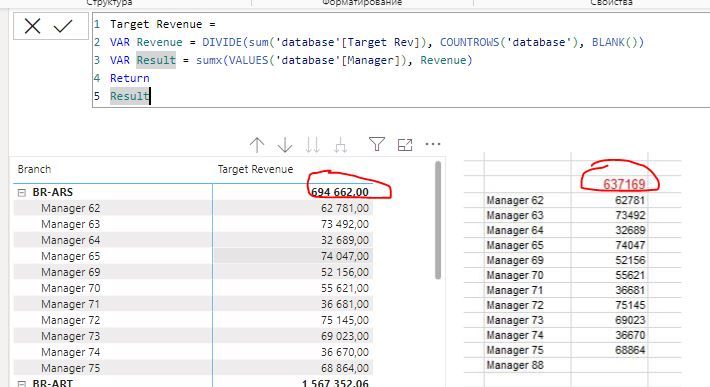Click the drill up arrow icon
The height and width of the screenshot is (387, 710).
pos(257,145)
